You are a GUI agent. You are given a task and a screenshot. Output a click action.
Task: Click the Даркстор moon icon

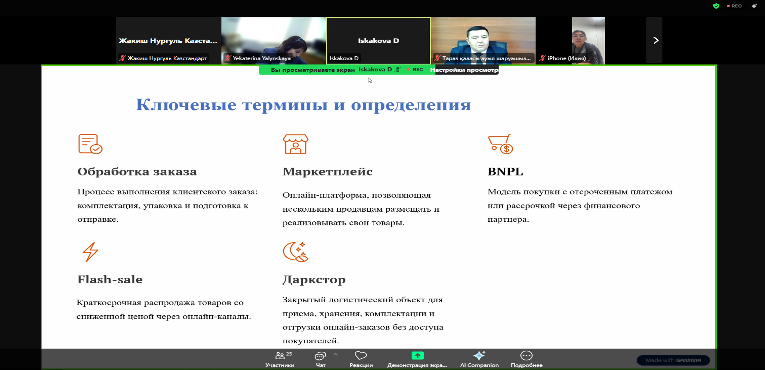[x=296, y=252]
